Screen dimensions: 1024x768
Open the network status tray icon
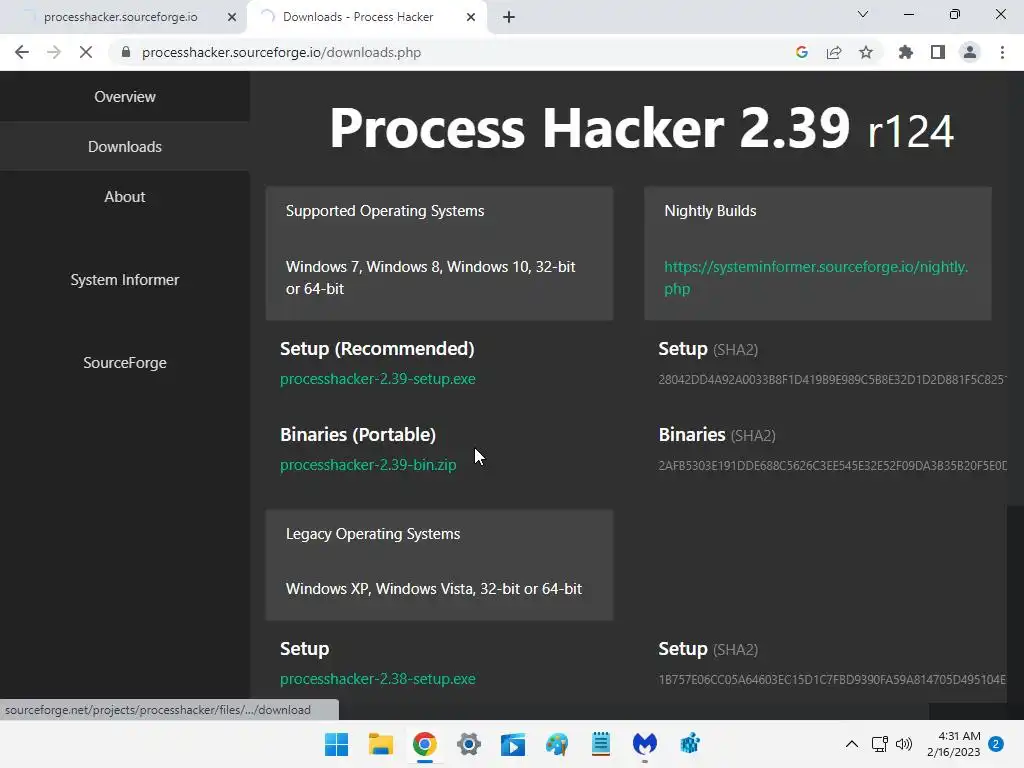(880, 744)
